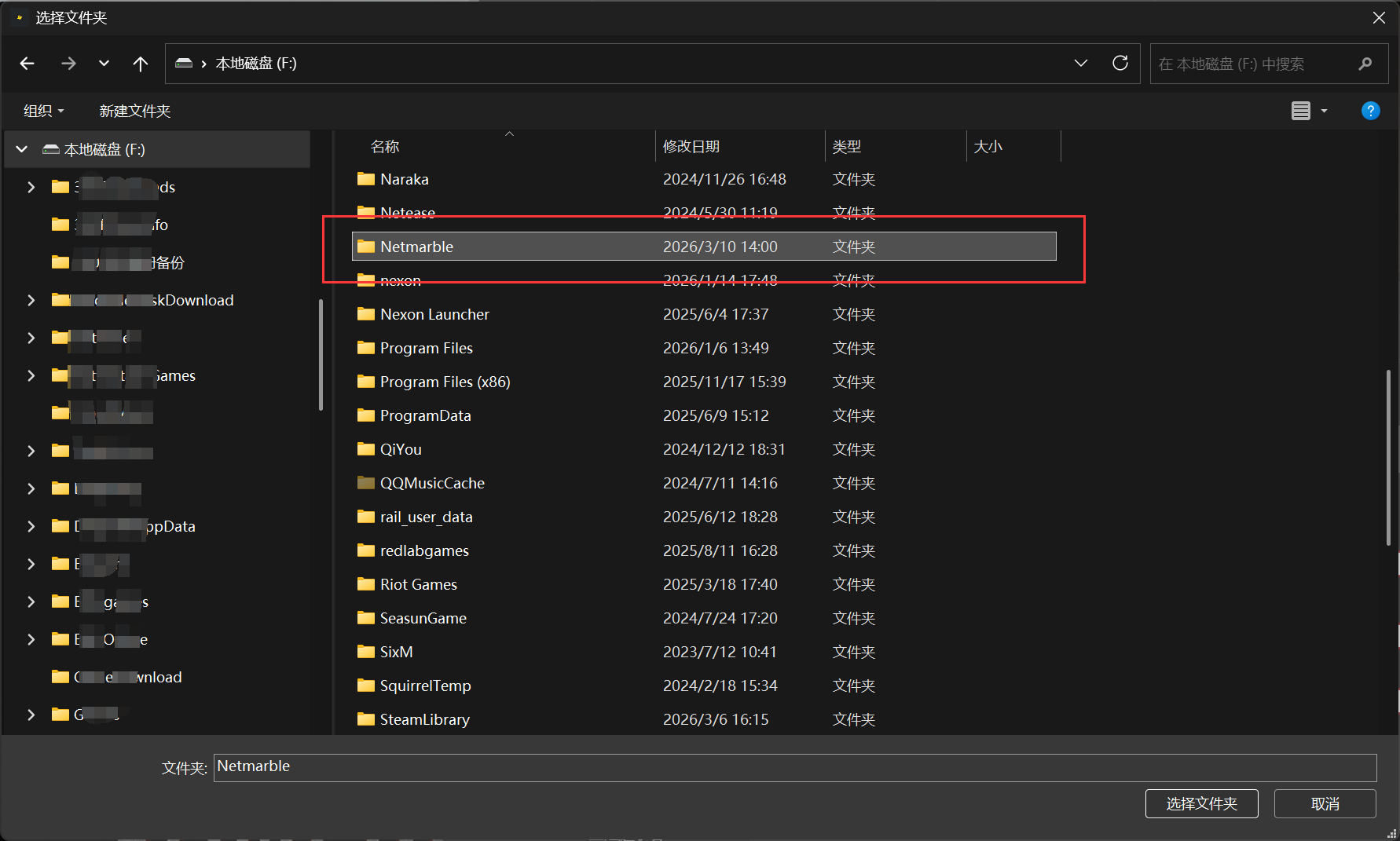Click the file list vertical scrollbar

tap(1387, 457)
